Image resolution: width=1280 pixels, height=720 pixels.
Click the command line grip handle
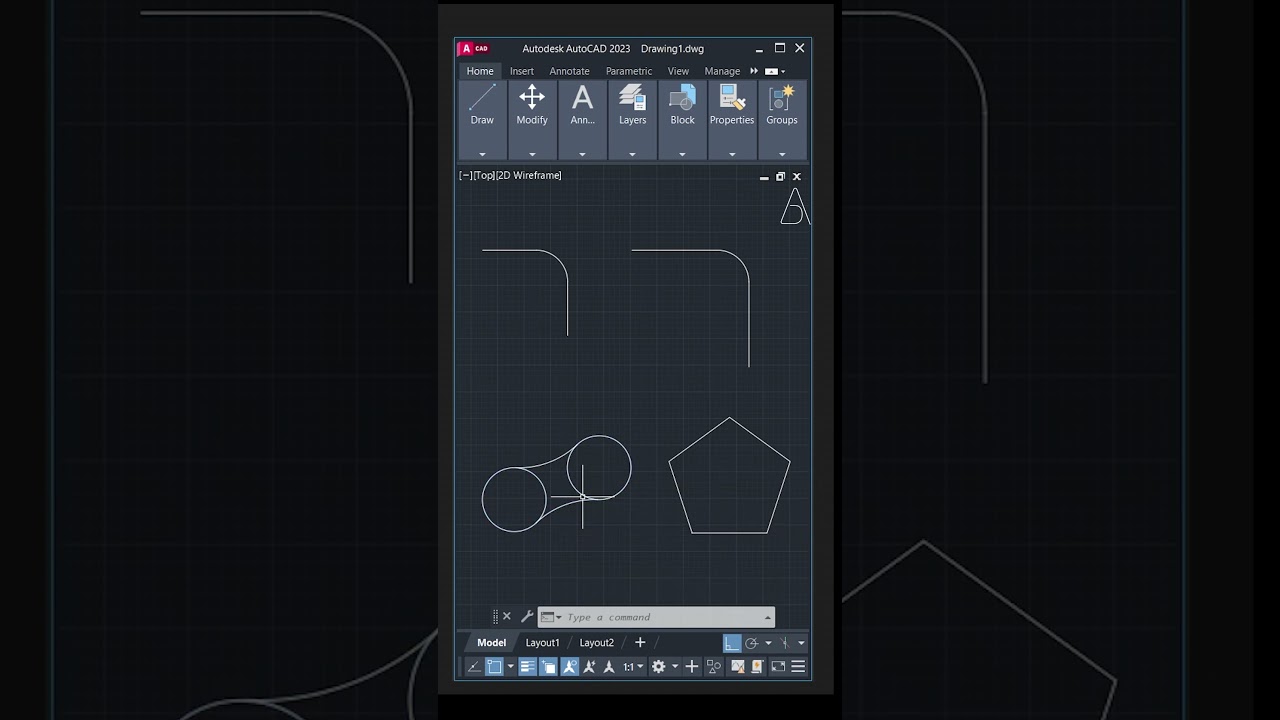(x=495, y=617)
